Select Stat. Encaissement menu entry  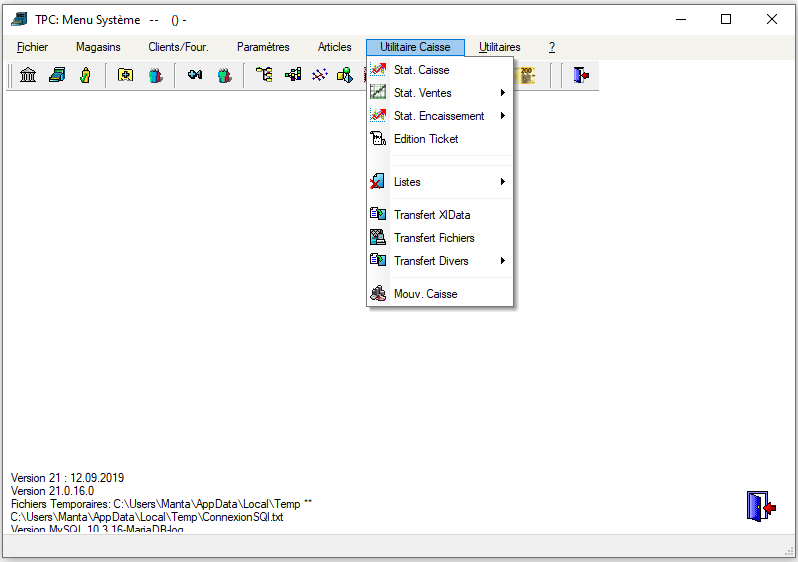(x=440, y=116)
